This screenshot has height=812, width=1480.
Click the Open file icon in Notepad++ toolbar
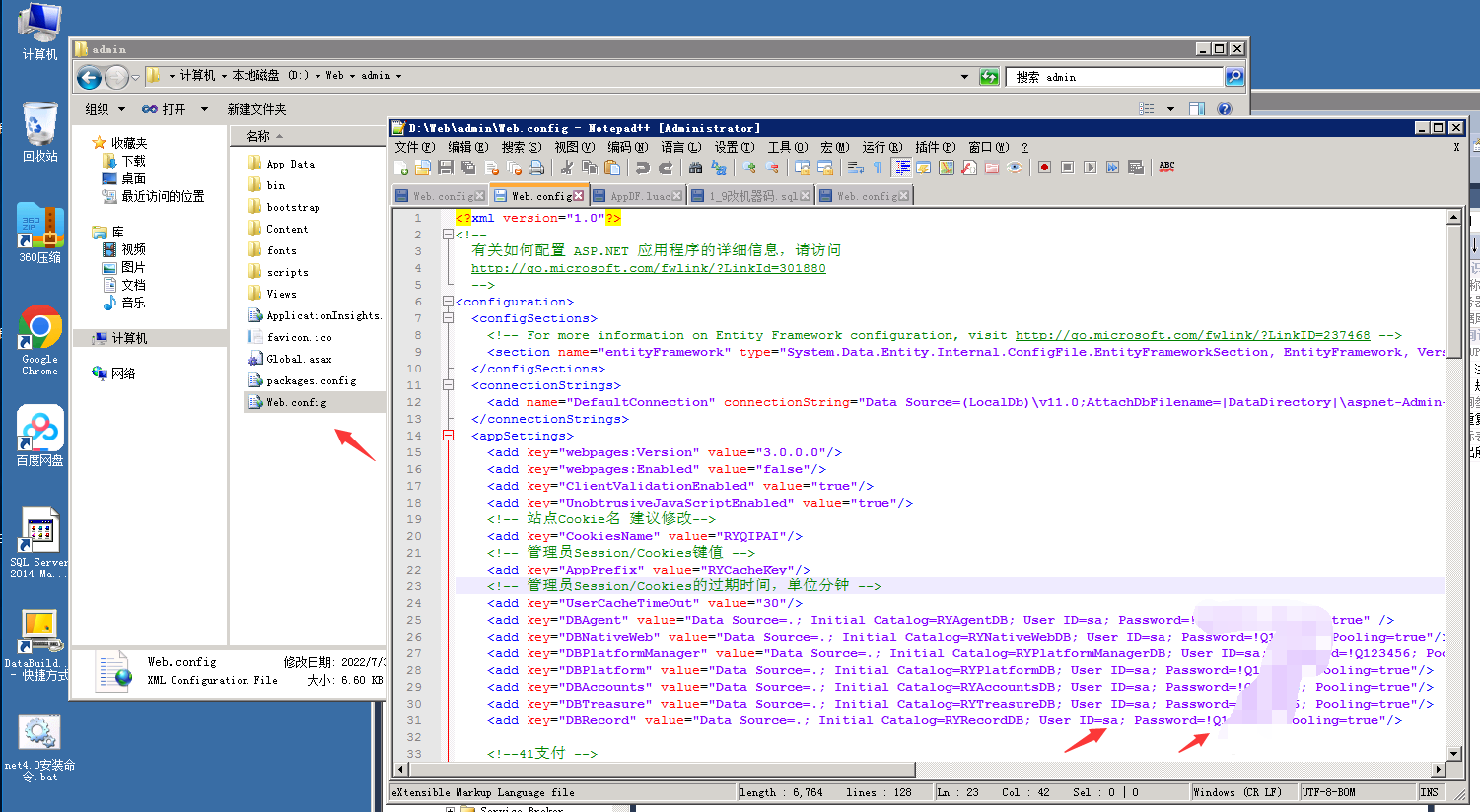click(423, 168)
